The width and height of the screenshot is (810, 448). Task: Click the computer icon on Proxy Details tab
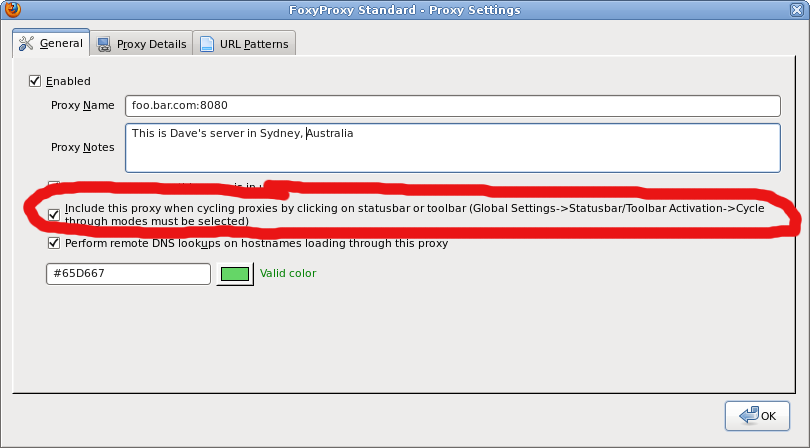point(104,44)
